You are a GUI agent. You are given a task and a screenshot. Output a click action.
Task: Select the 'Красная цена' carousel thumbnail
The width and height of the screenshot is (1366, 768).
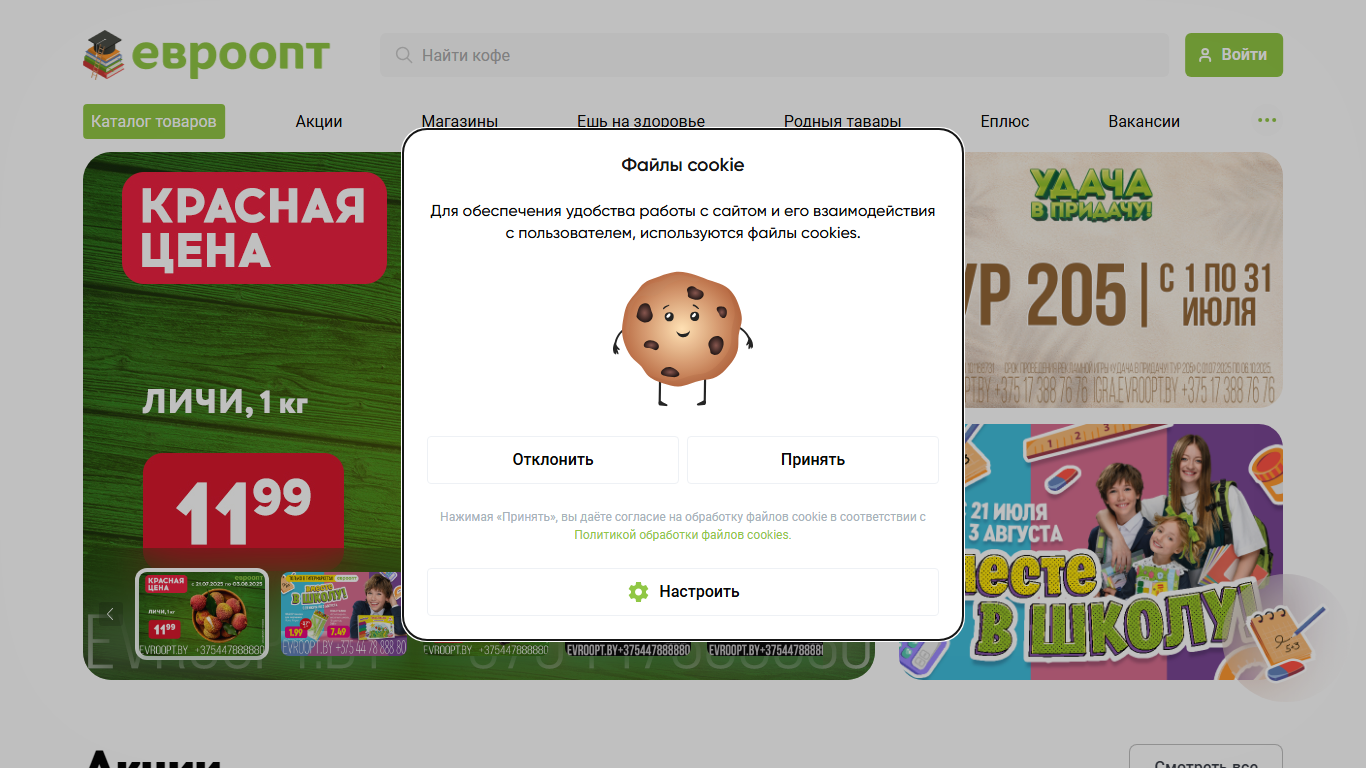pyautogui.click(x=202, y=614)
